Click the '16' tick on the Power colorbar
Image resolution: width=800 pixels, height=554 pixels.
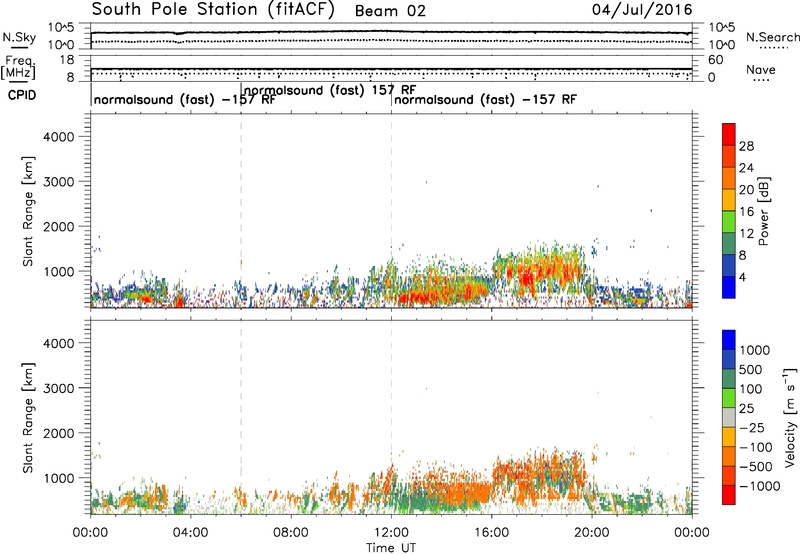(x=746, y=212)
